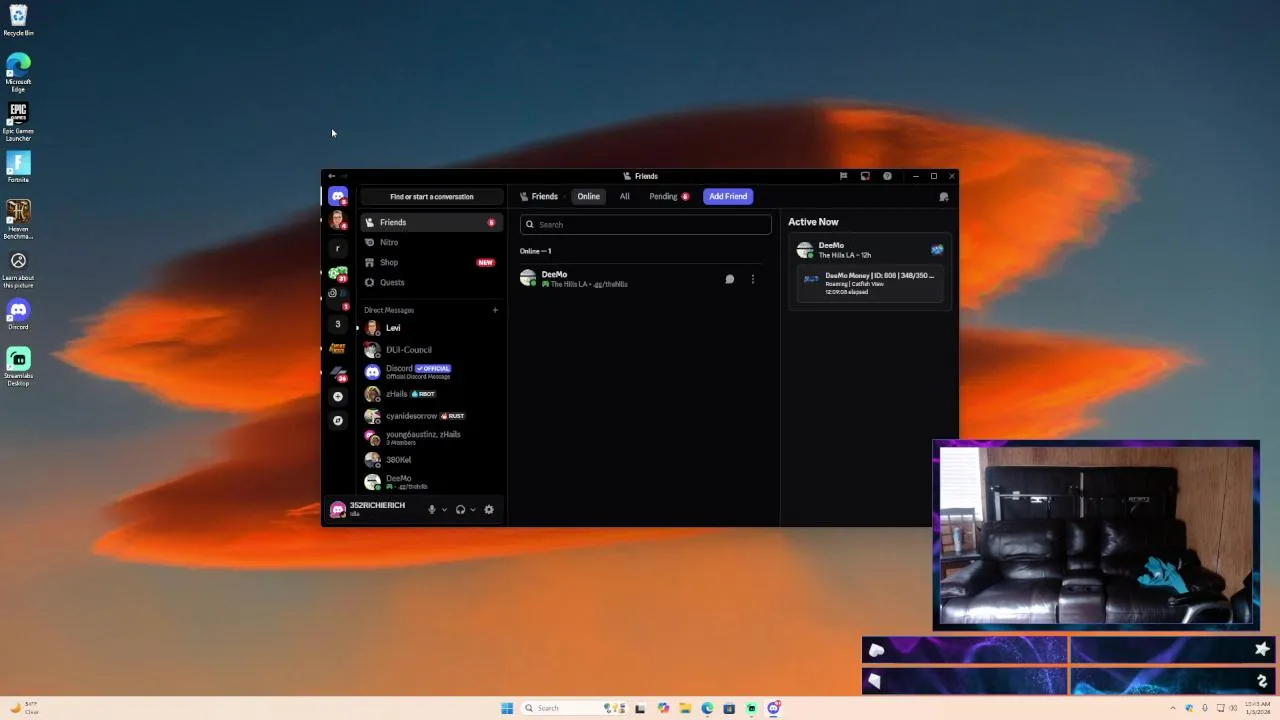This screenshot has height=720, width=1280.
Task: Open Quests in Discord sidebar
Action: click(431, 283)
